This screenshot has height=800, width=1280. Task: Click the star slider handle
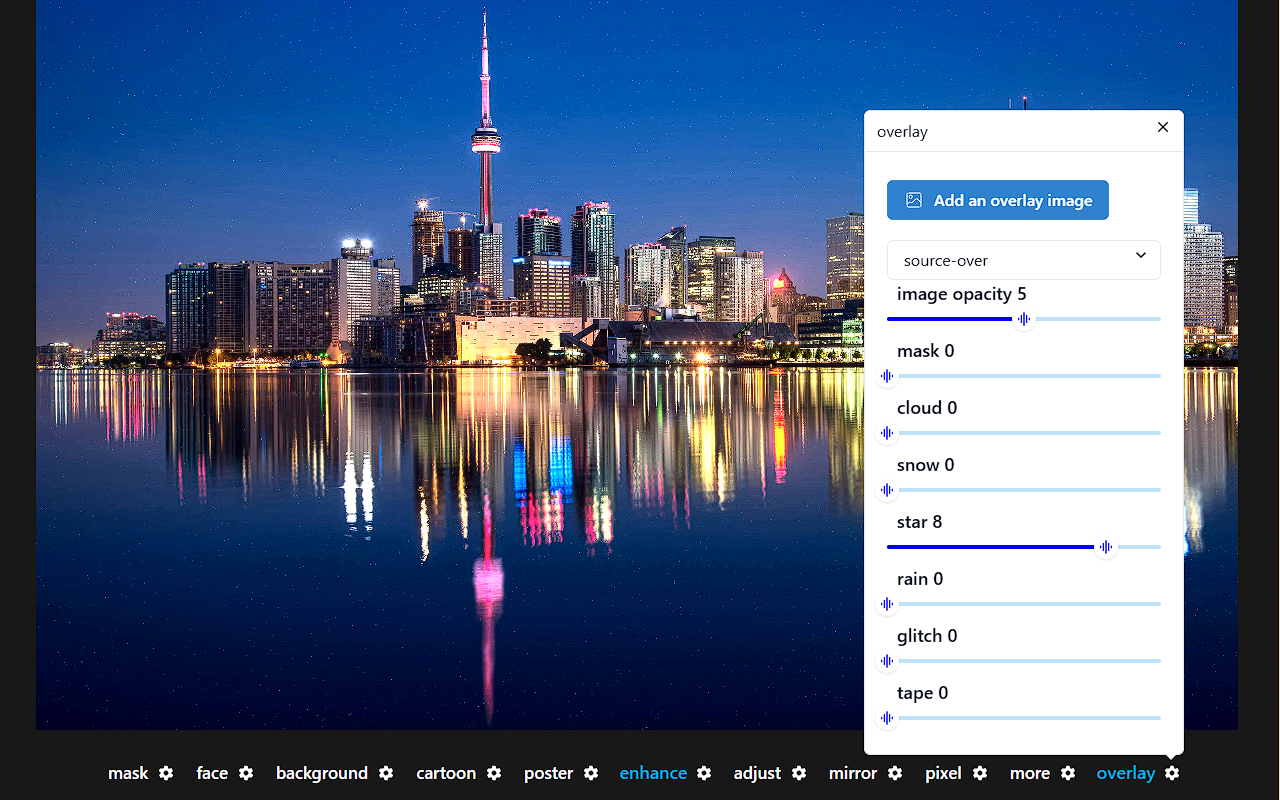pos(1106,547)
